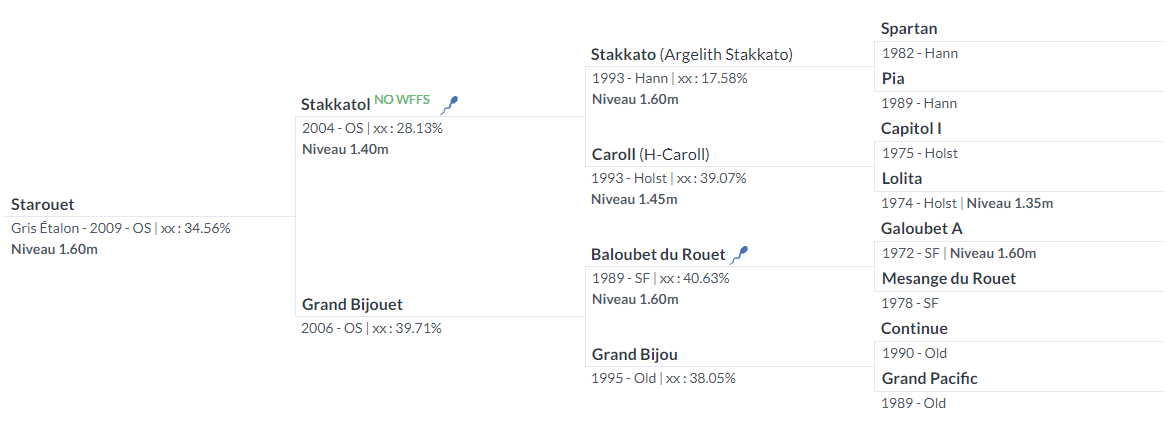The height and width of the screenshot is (426, 1175).
Task: Open Mesange du Rouet entry
Action: [x=949, y=279]
